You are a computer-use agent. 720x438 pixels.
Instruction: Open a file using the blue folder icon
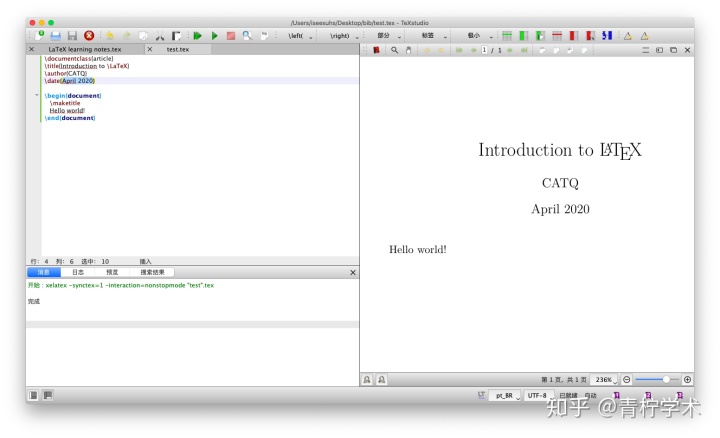pyautogui.click(x=56, y=35)
